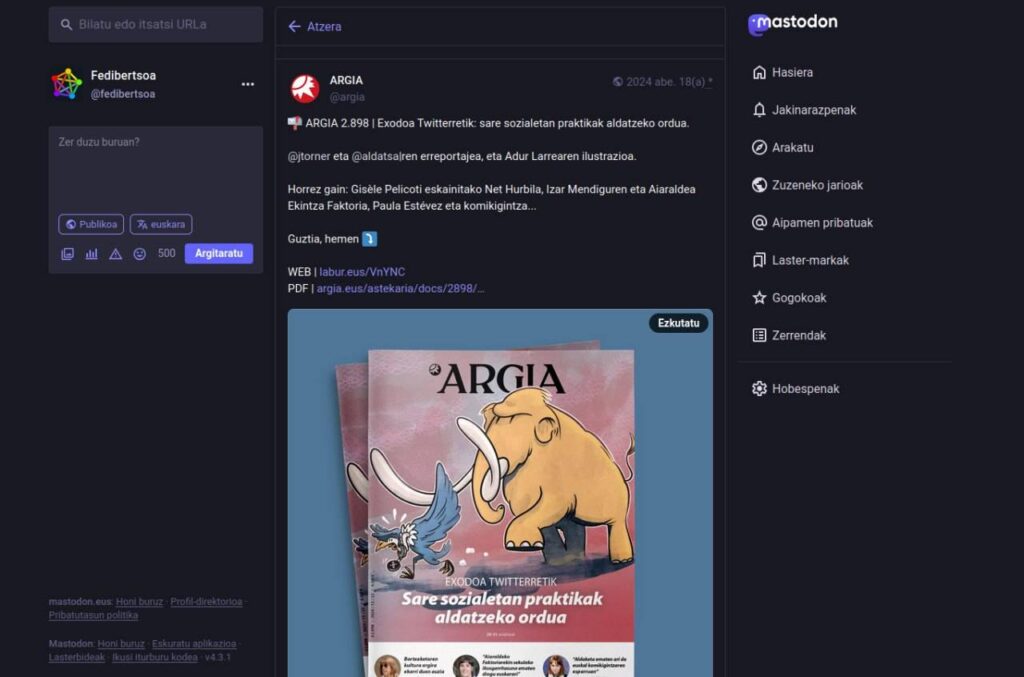
Task: Open Arakatu explore compass icon
Action: click(x=791, y=148)
